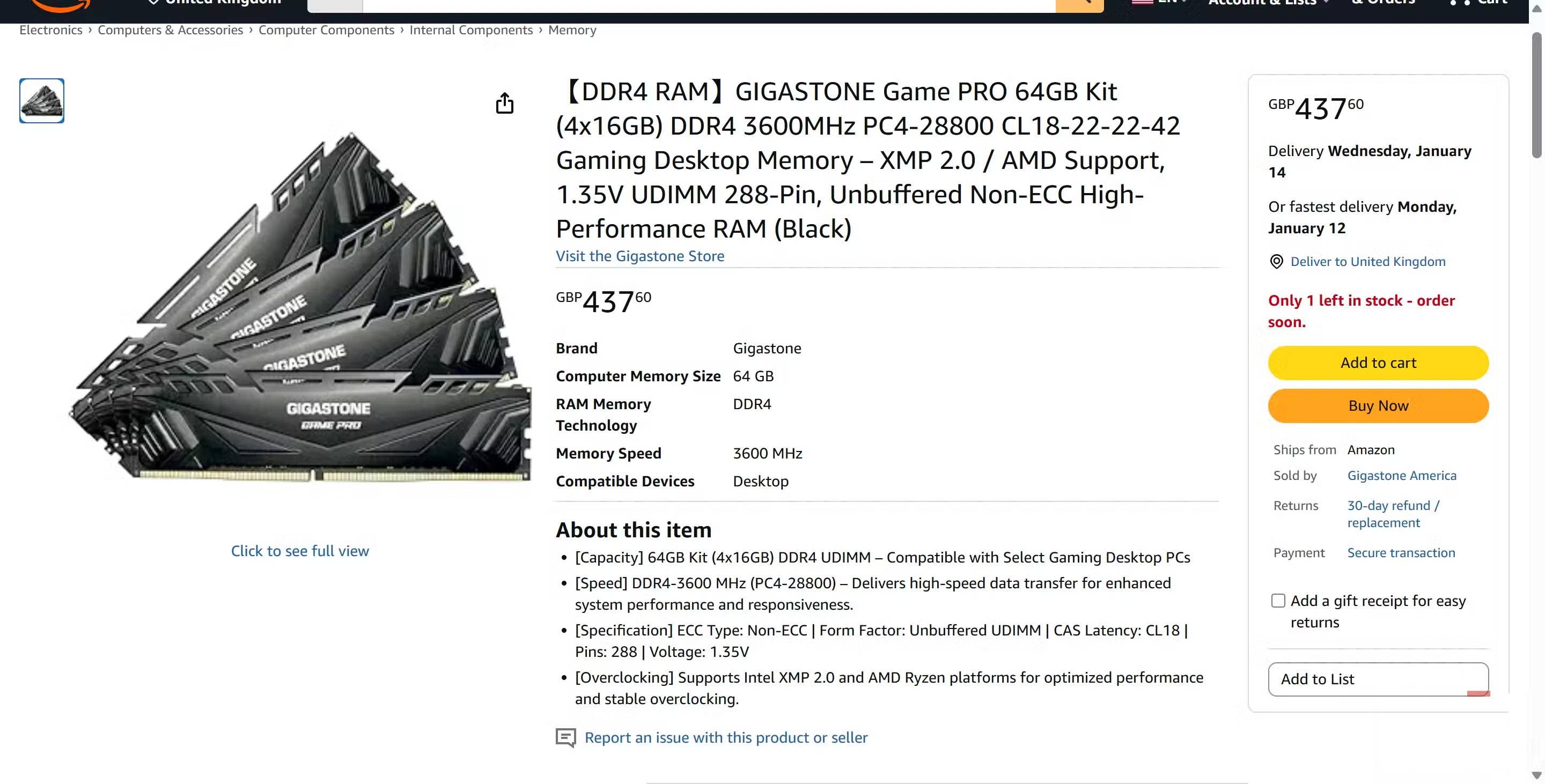1545x784 pixels.
Task: Click the Add to cart button
Action: (x=1378, y=363)
